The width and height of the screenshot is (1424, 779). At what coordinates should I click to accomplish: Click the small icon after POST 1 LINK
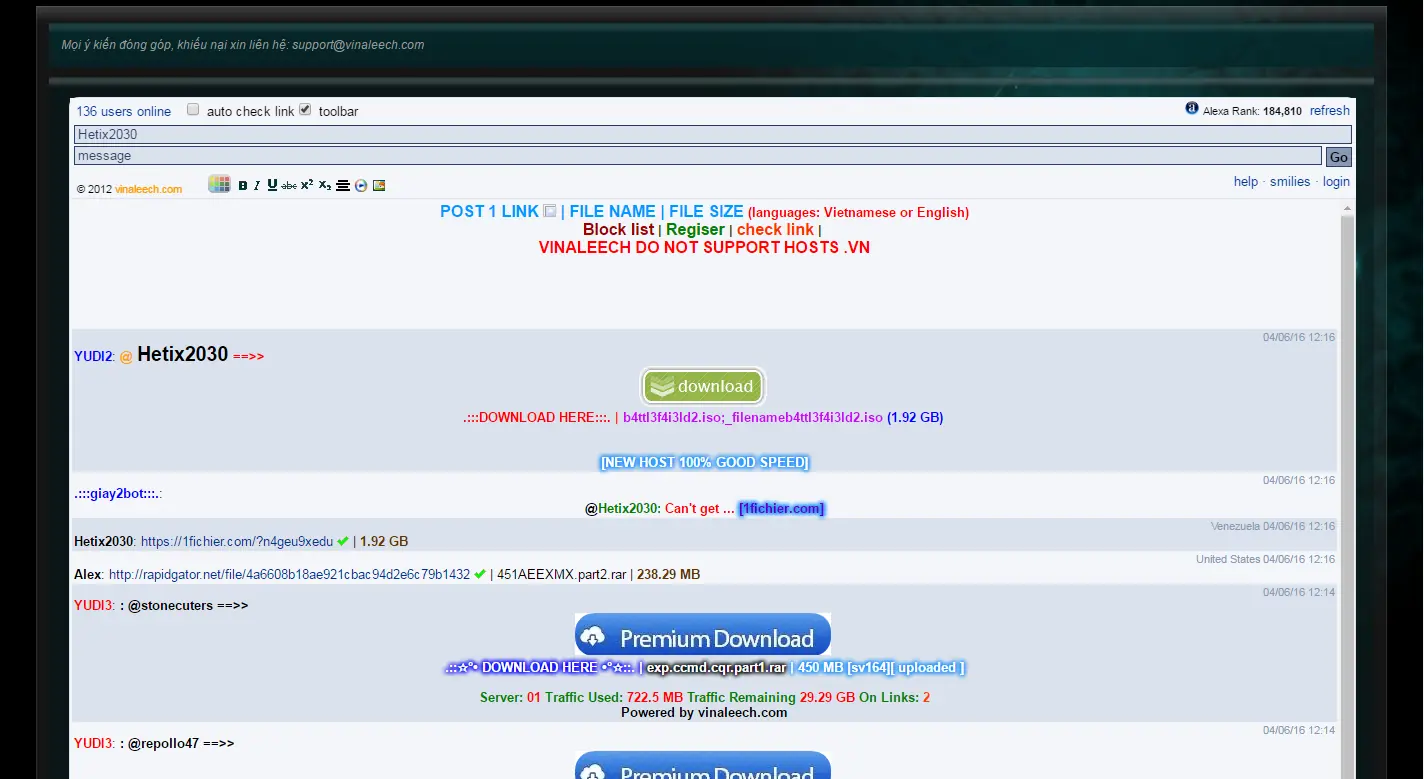[549, 211]
